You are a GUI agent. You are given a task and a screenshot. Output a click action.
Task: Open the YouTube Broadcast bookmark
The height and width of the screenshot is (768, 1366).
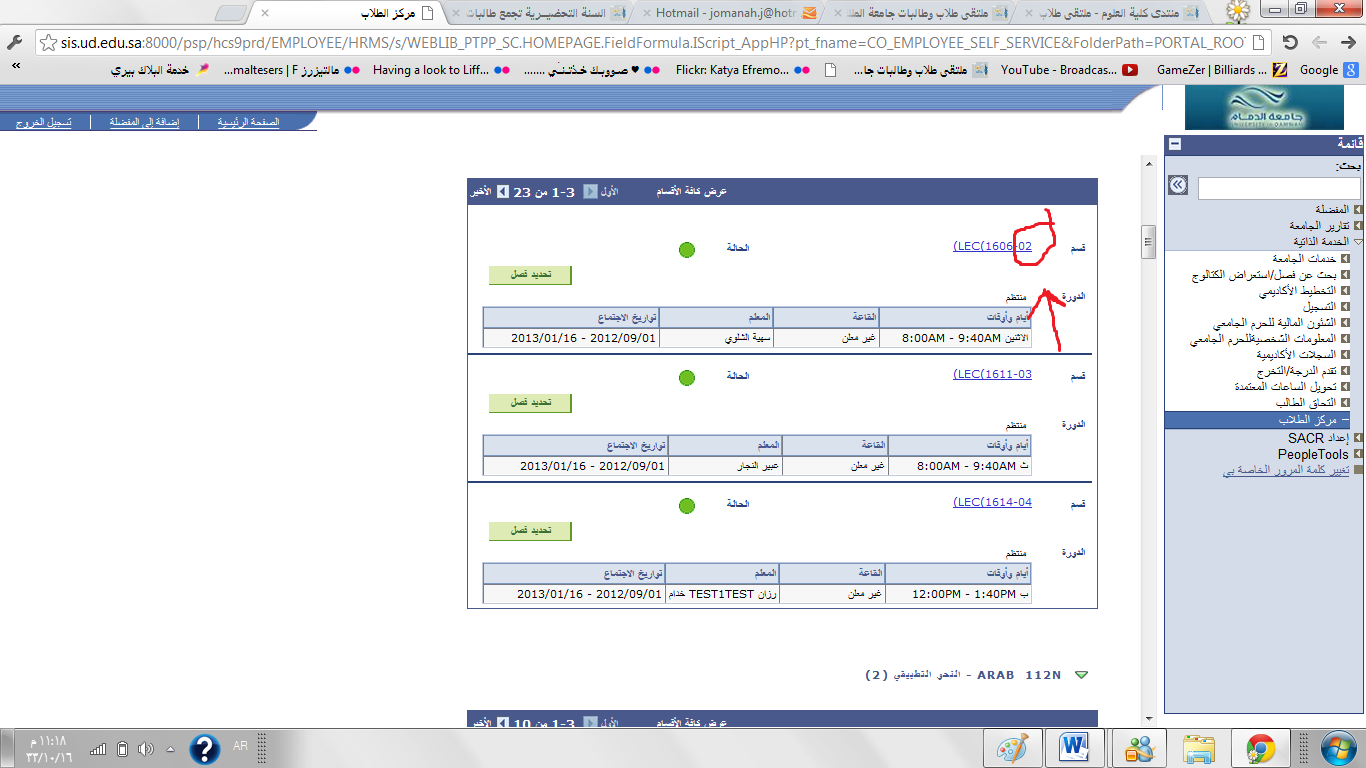coord(1070,70)
